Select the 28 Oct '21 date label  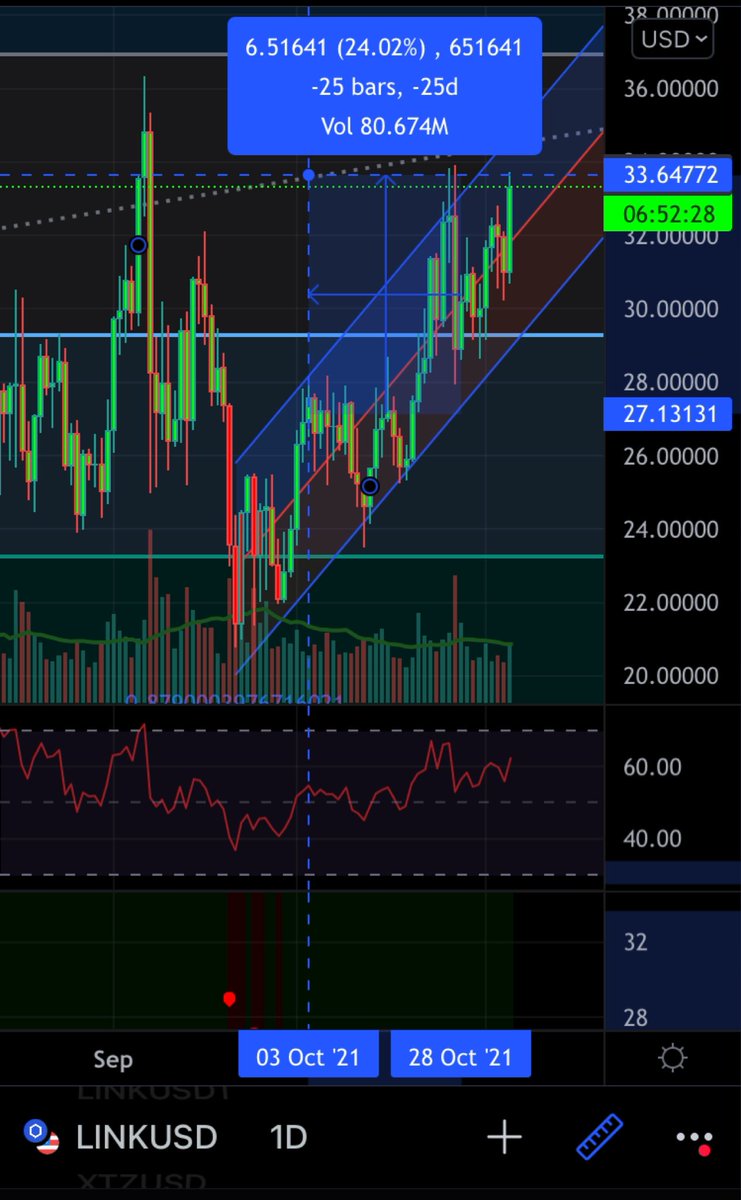(460, 1057)
